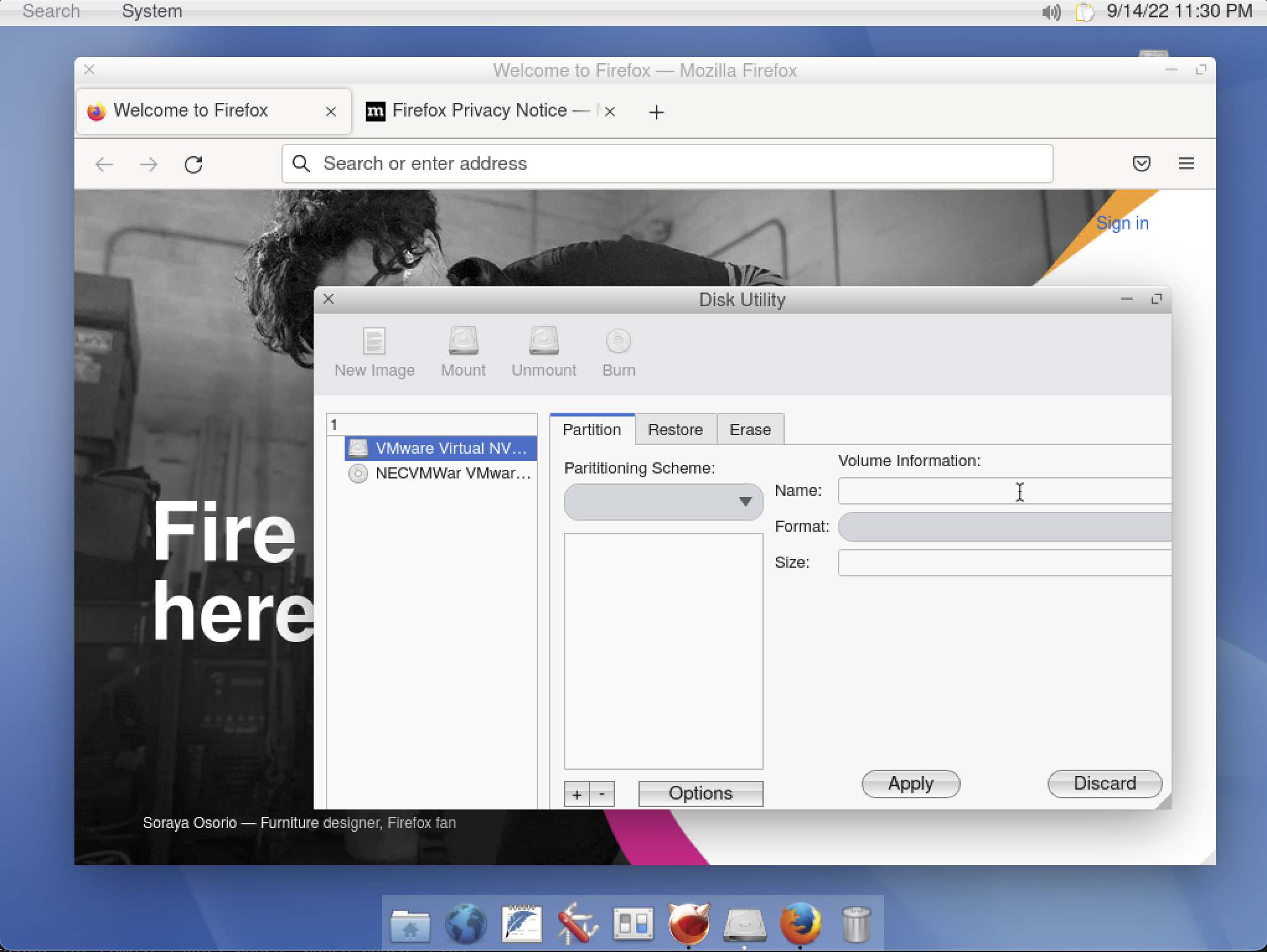
Task: Click the Name input field
Action: 1003,491
